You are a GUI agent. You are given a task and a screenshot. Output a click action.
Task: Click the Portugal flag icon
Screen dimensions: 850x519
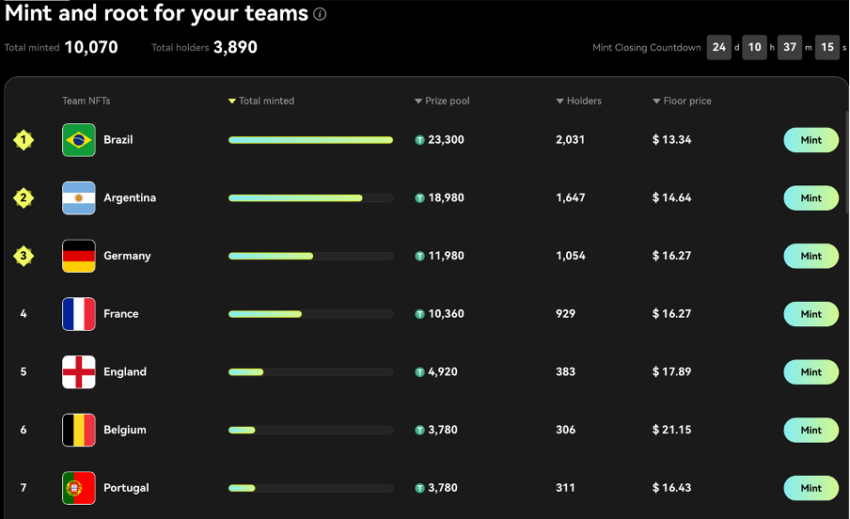click(x=79, y=488)
